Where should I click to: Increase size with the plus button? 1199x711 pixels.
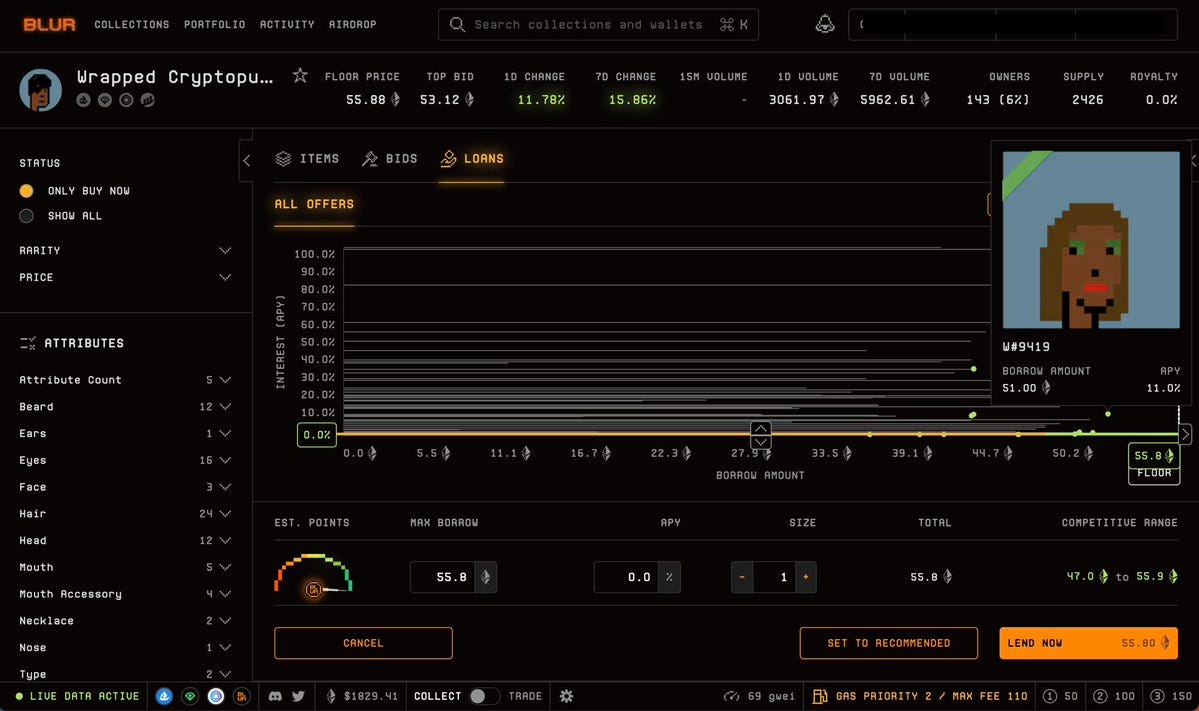tap(805, 577)
